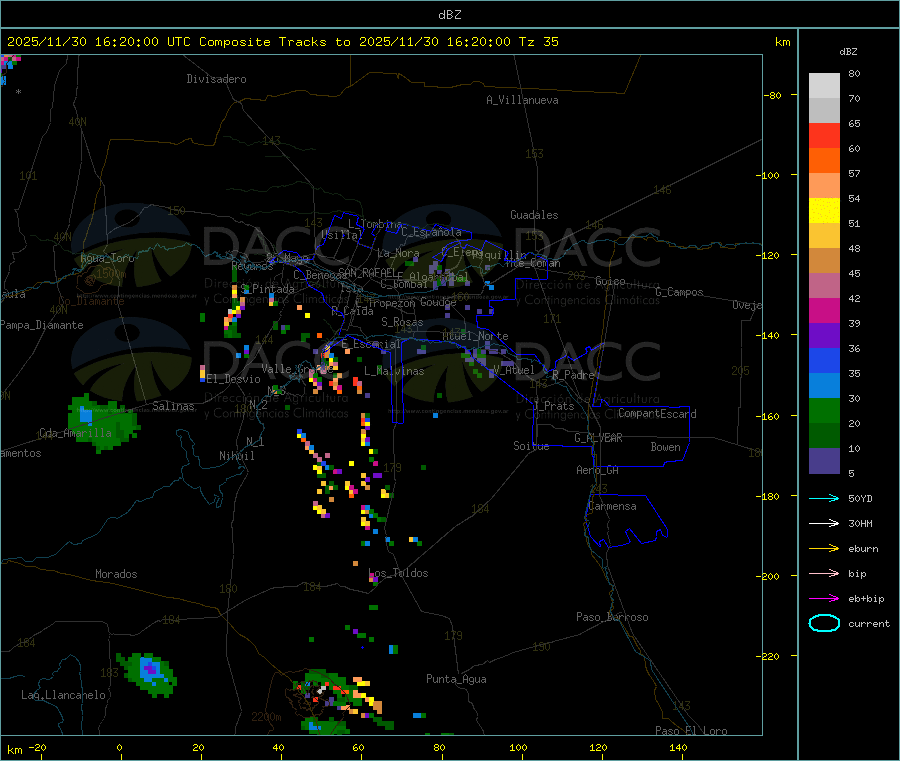Click the 'Bowen' map label
Screen dimensions: 900x761
(x=666, y=447)
